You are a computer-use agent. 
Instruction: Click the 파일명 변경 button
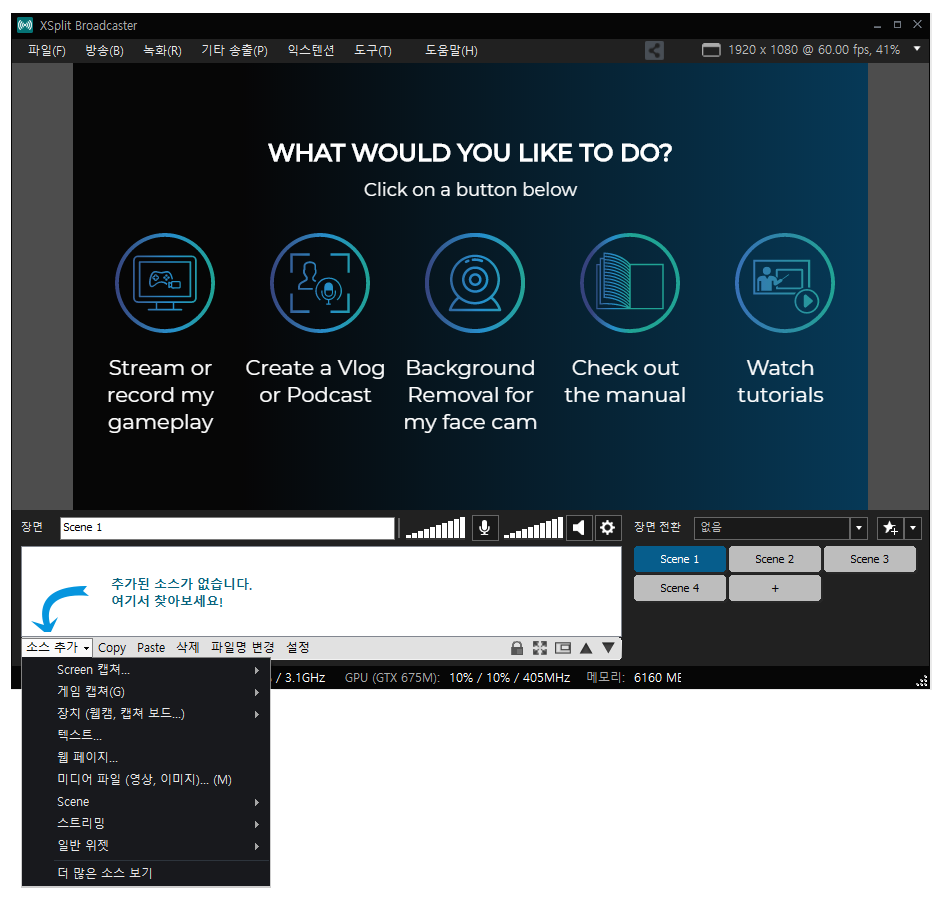coord(243,648)
